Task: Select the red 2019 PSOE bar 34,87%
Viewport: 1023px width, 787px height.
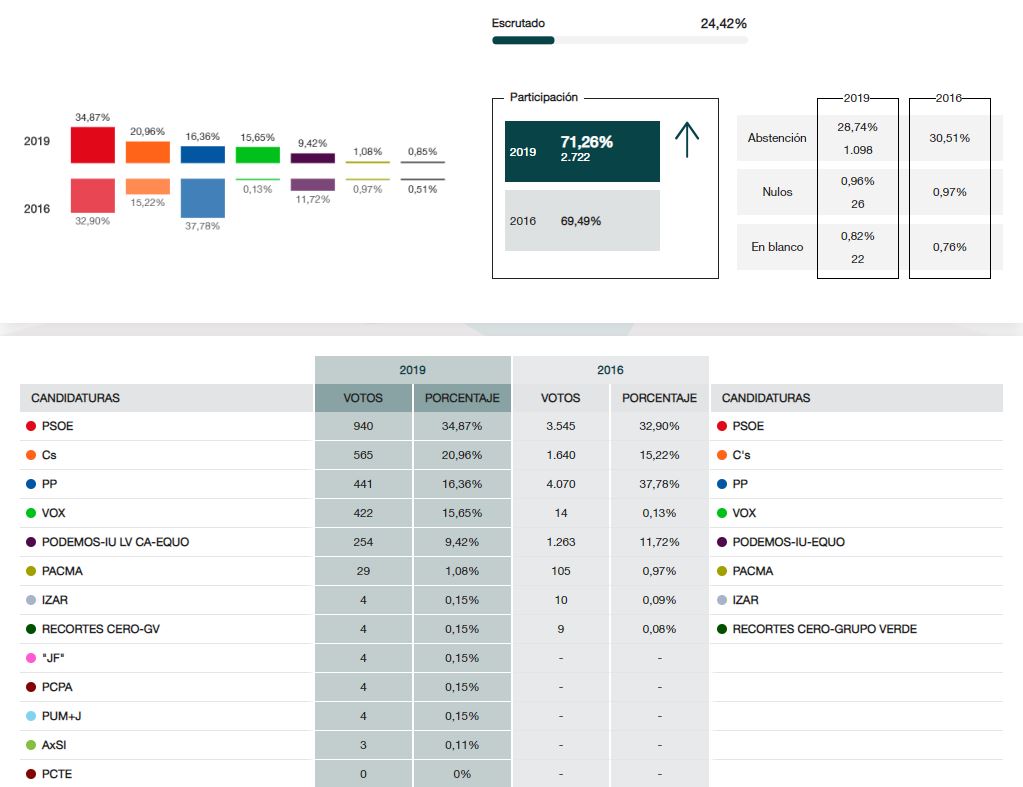Action: (92, 145)
